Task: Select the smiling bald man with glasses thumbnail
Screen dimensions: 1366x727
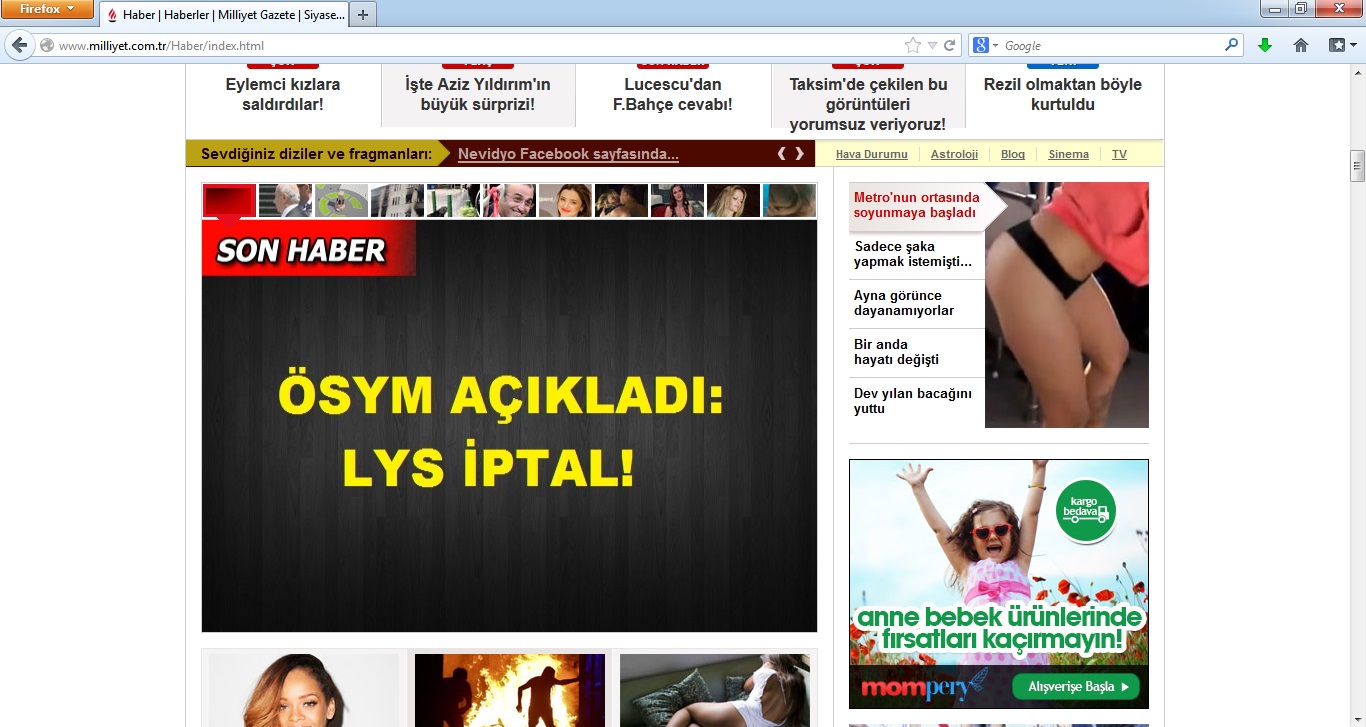Action: [x=509, y=200]
